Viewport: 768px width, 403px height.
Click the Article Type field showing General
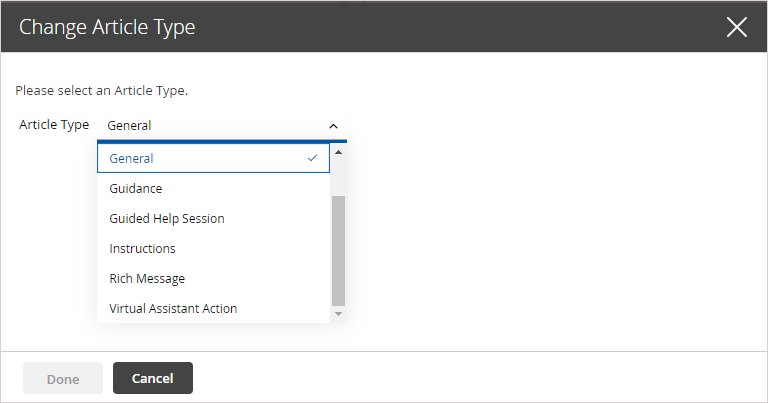pos(222,126)
